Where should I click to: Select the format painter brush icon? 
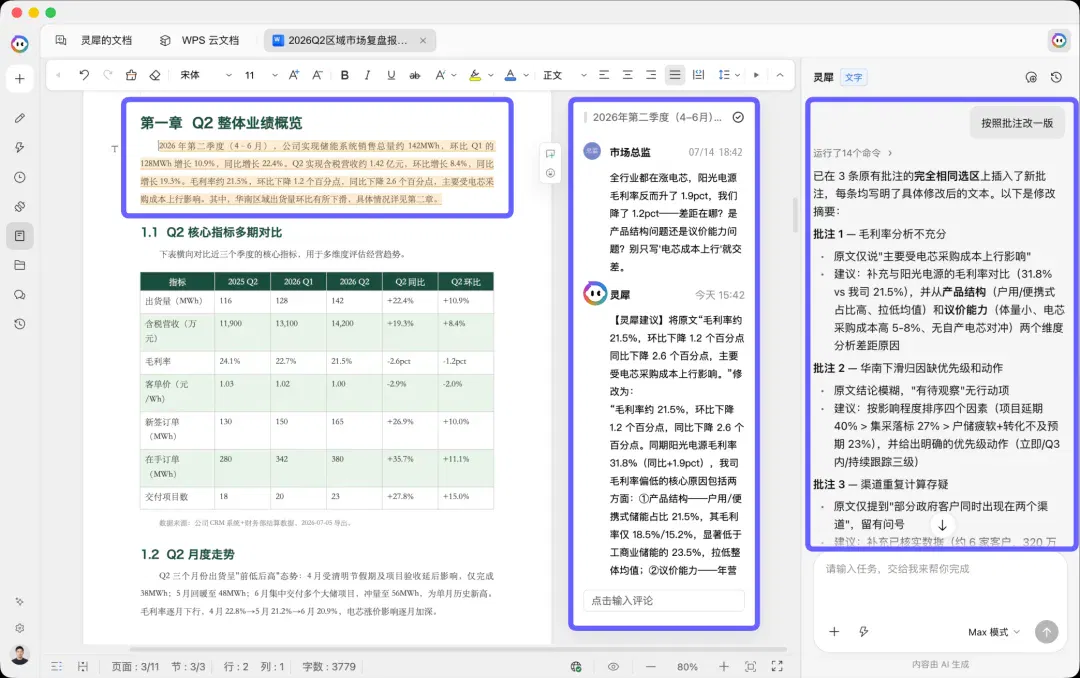click(131, 75)
